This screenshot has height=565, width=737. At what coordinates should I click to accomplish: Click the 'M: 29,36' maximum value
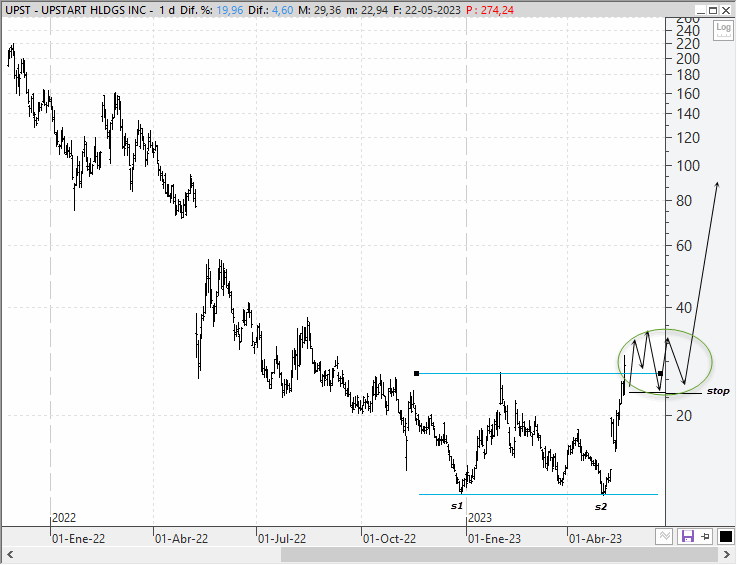[x=320, y=10]
